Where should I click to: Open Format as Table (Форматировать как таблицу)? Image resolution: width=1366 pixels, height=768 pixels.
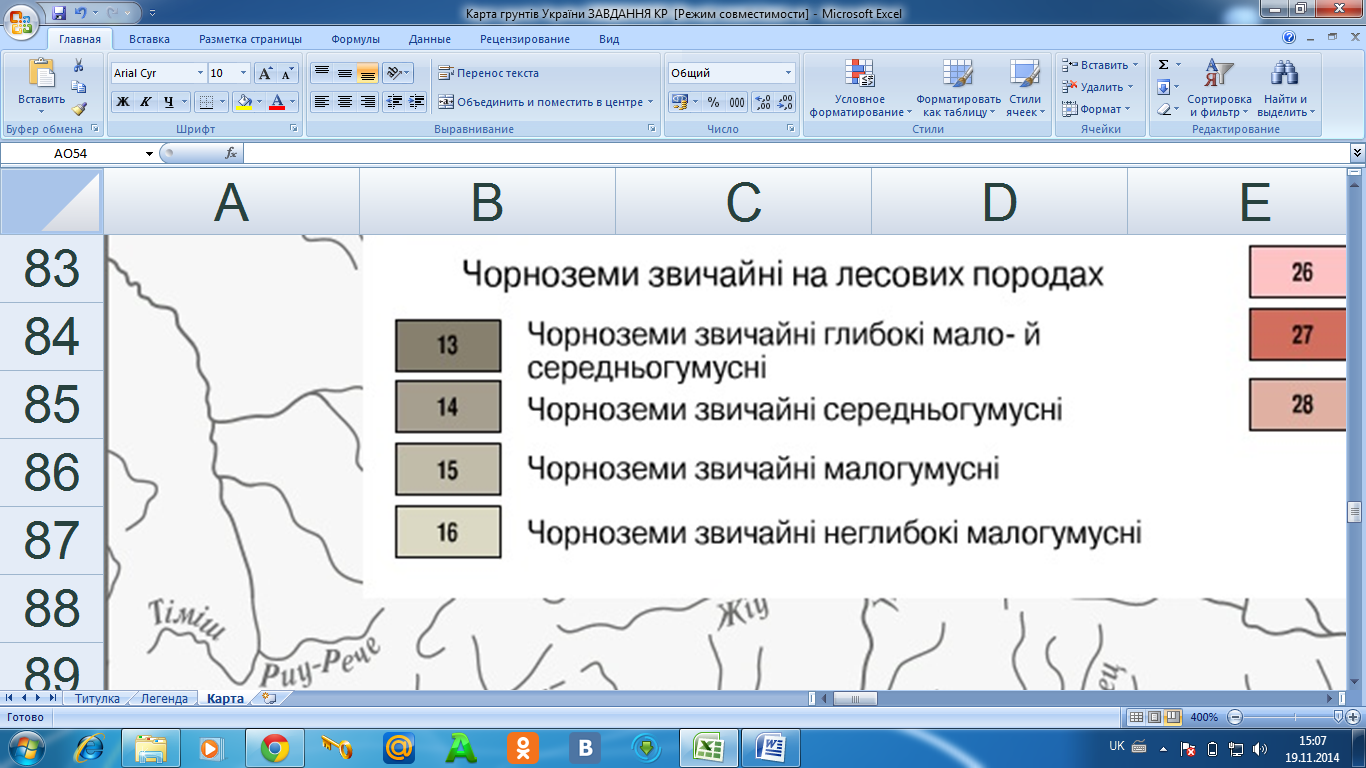958,88
